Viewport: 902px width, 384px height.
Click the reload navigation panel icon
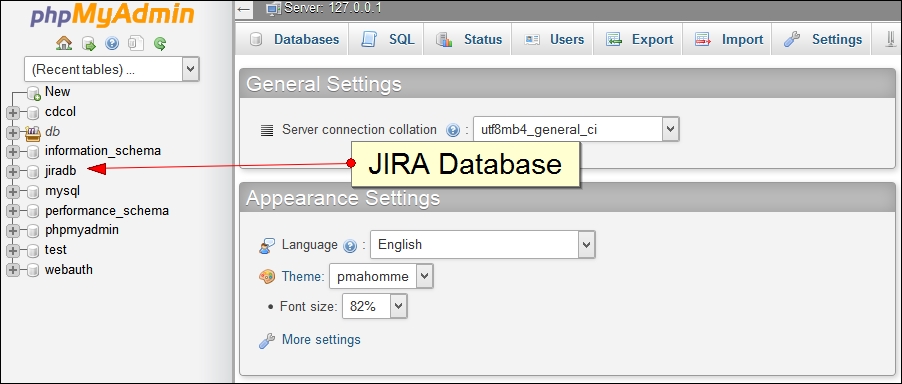click(x=160, y=44)
